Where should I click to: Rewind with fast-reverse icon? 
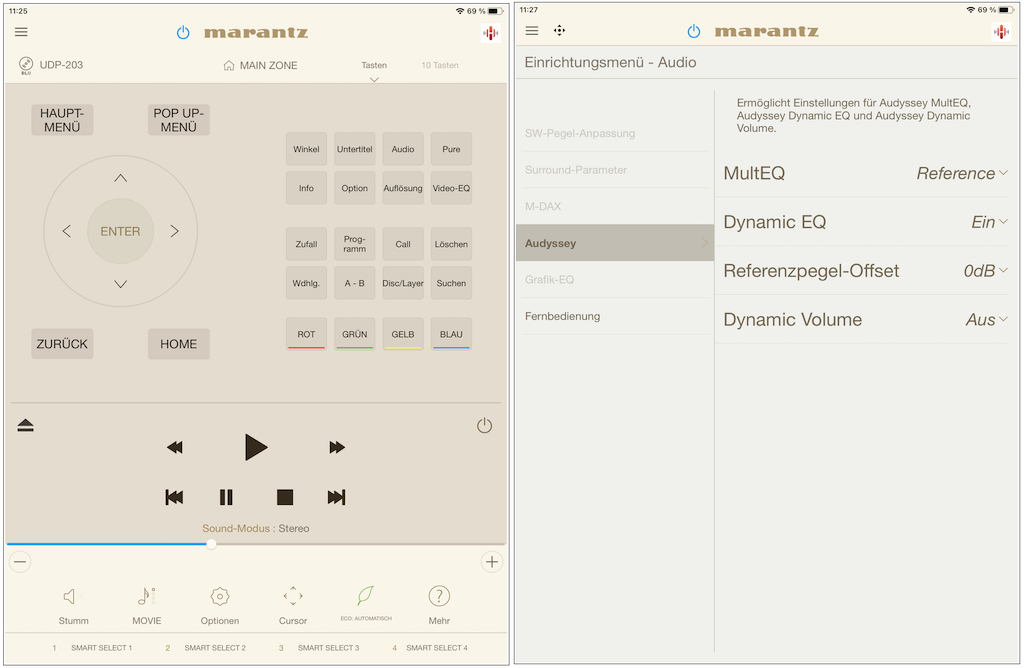[x=174, y=447]
